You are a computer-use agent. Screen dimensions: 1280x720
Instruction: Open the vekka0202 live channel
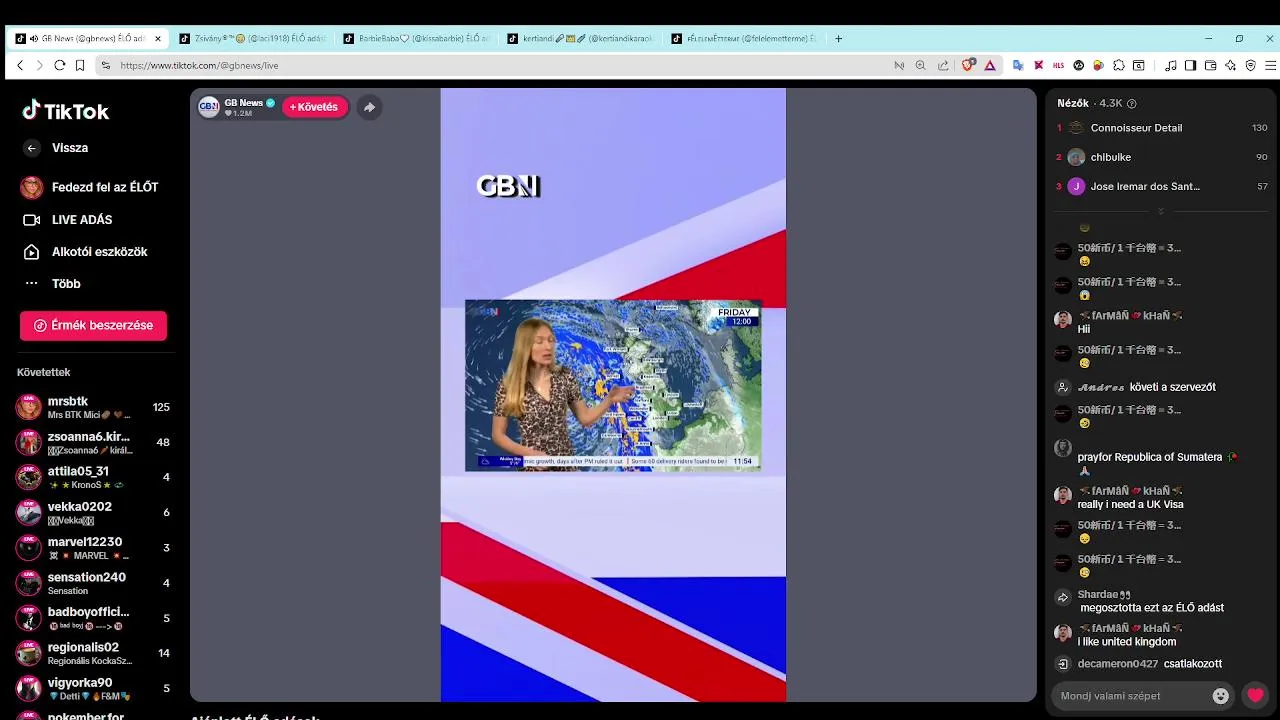tap(93, 512)
